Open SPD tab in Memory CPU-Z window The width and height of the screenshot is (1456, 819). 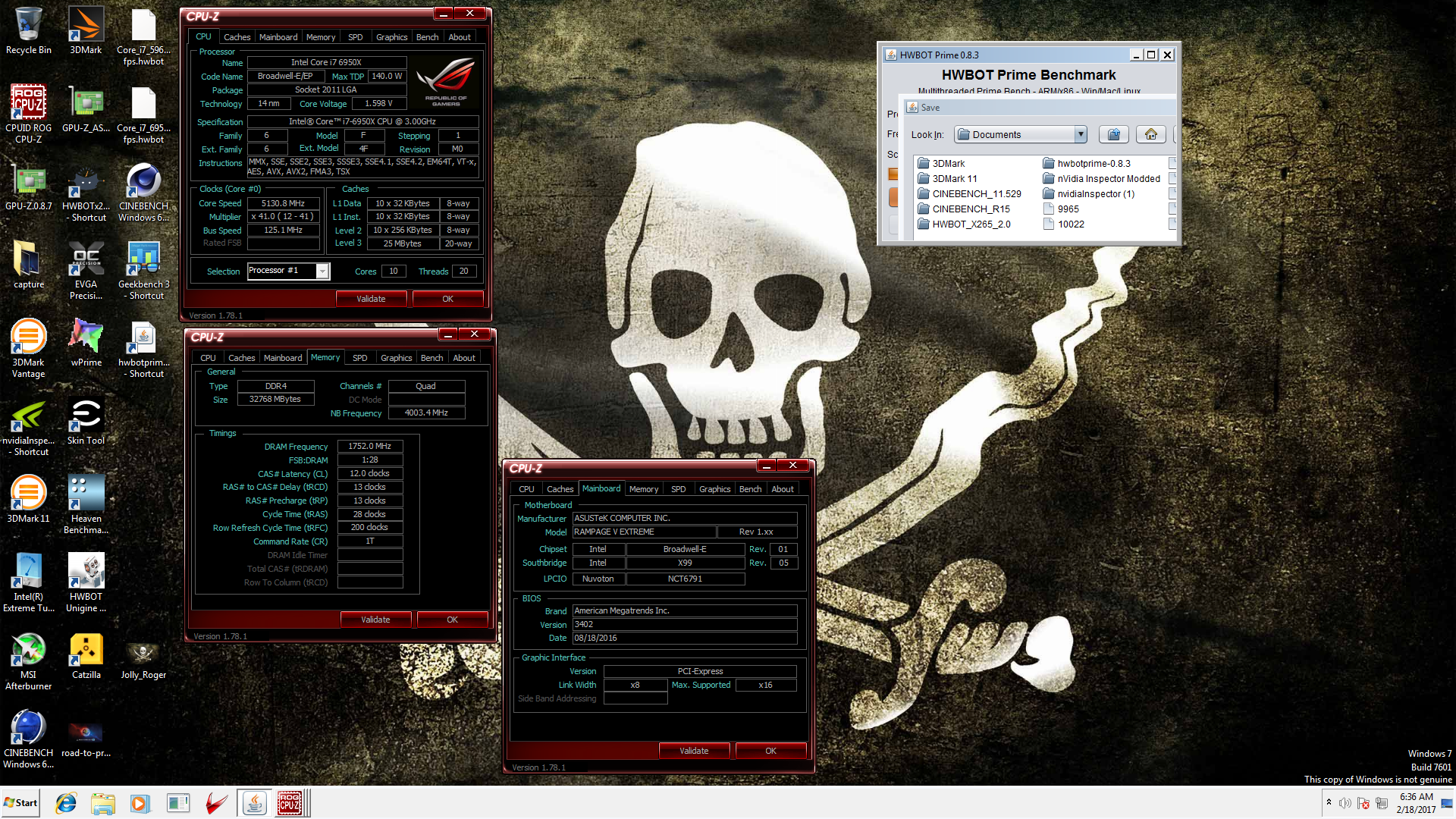tap(360, 358)
